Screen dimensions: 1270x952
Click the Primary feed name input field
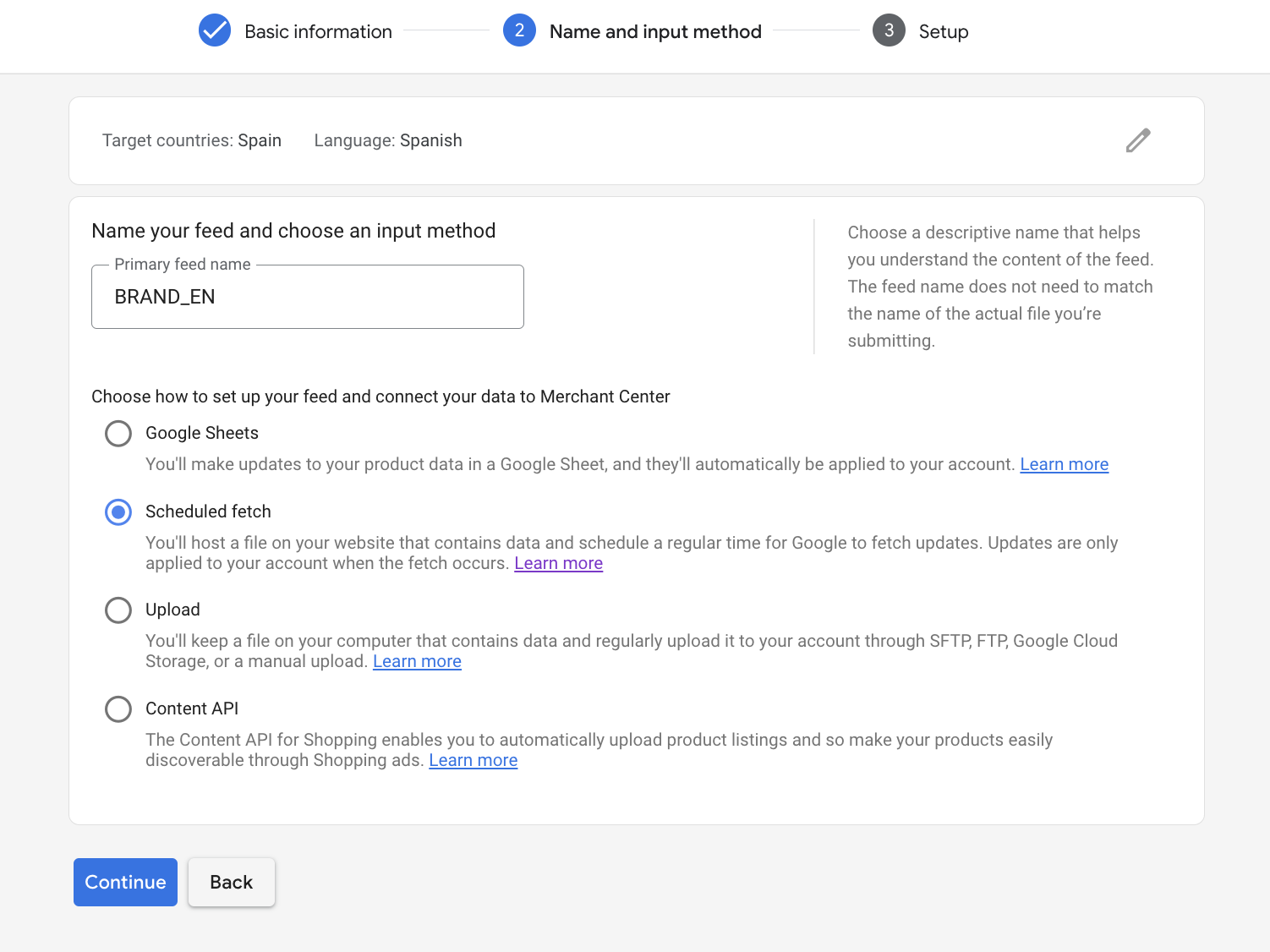[308, 297]
